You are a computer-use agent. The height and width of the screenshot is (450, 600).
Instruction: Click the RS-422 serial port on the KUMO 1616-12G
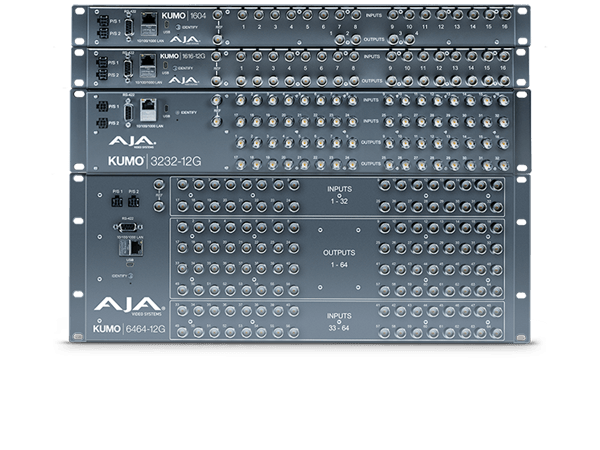pos(128,68)
